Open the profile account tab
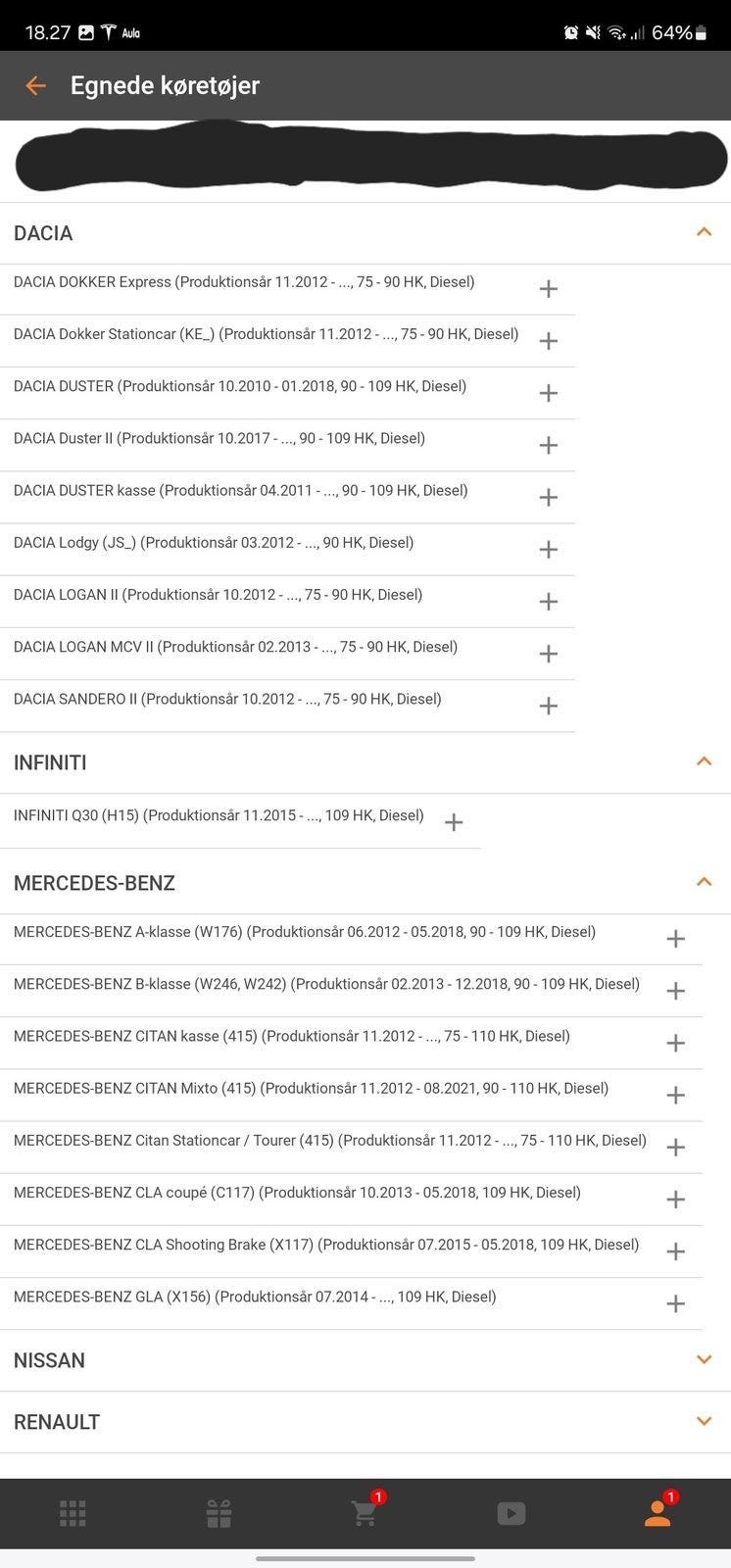This screenshot has width=731, height=1568. 657,1513
